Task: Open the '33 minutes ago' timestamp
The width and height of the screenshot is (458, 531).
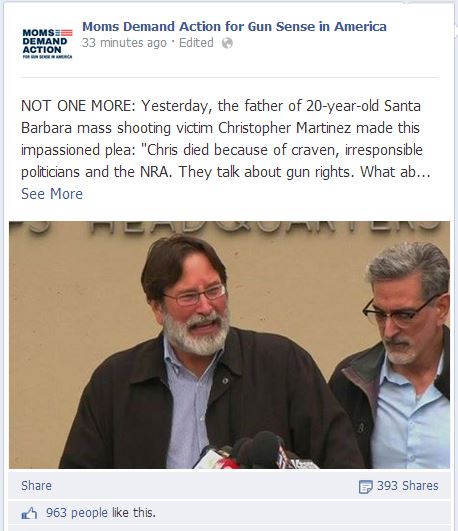Action: [x=124, y=43]
